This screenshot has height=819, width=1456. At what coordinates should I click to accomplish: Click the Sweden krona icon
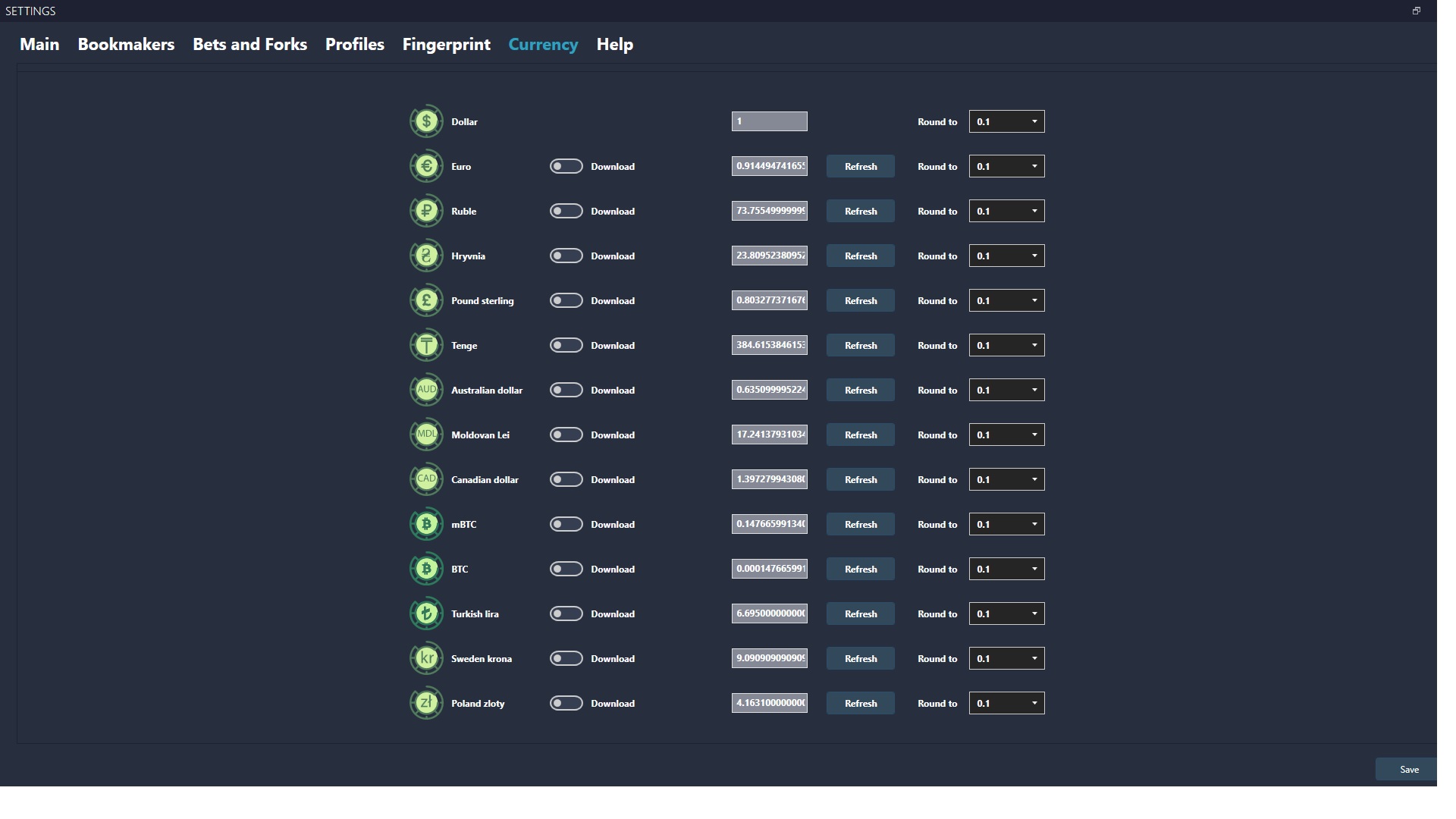point(426,658)
